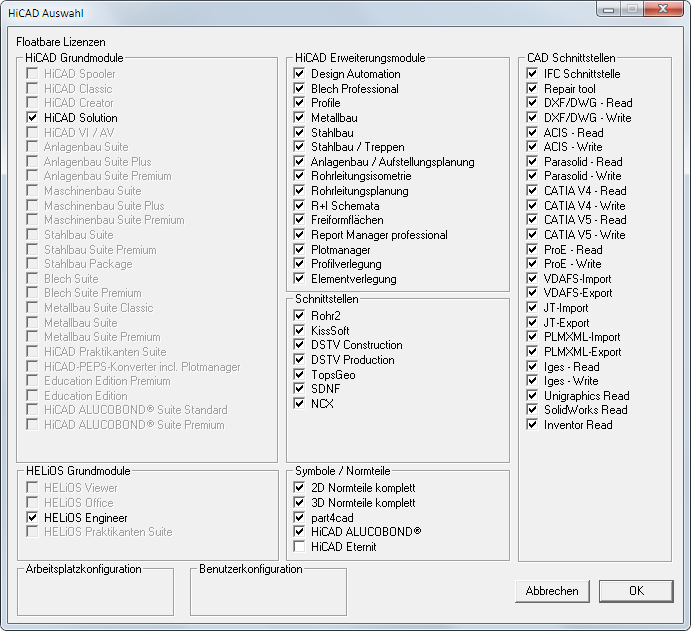This screenshot has height=631, width=691.
Task: Confirm selection with OK button
Action: click(x=636, y=591)
